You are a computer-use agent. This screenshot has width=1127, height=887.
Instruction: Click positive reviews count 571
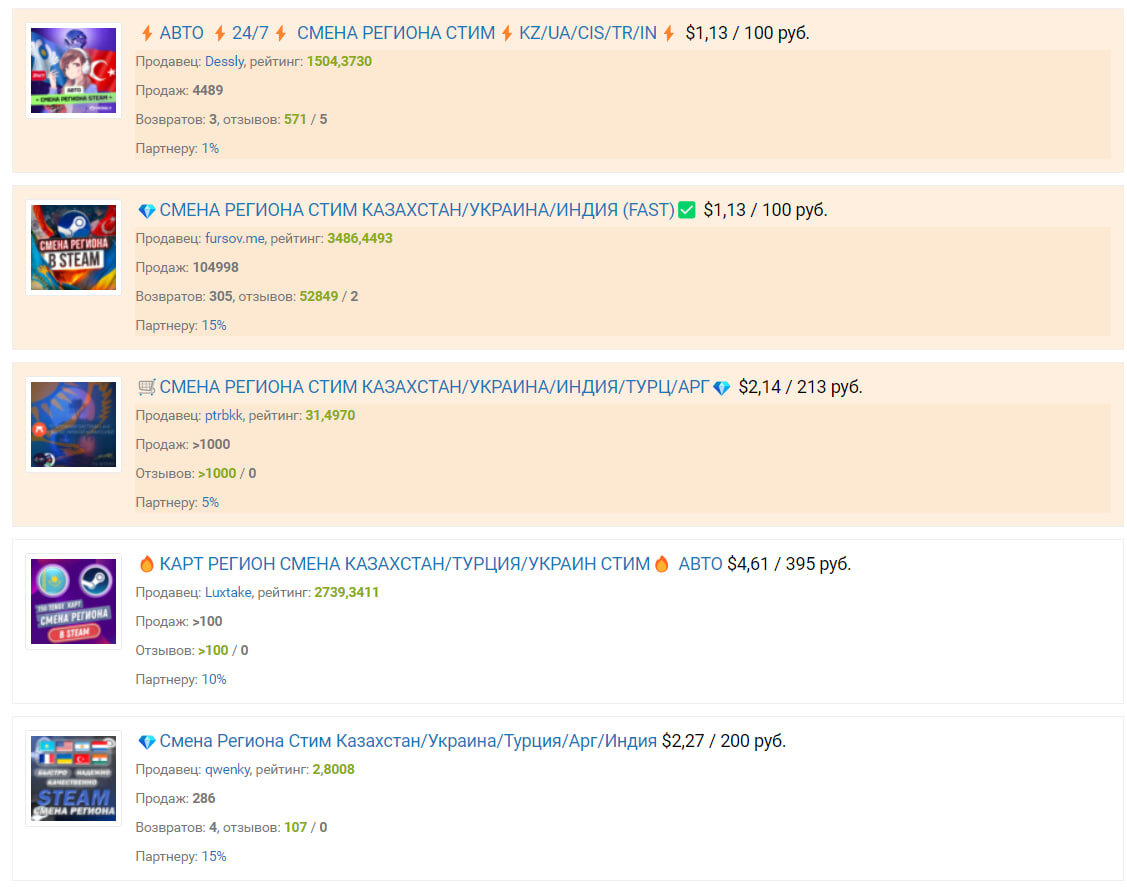pyautogui.click(x=295, y=119)
